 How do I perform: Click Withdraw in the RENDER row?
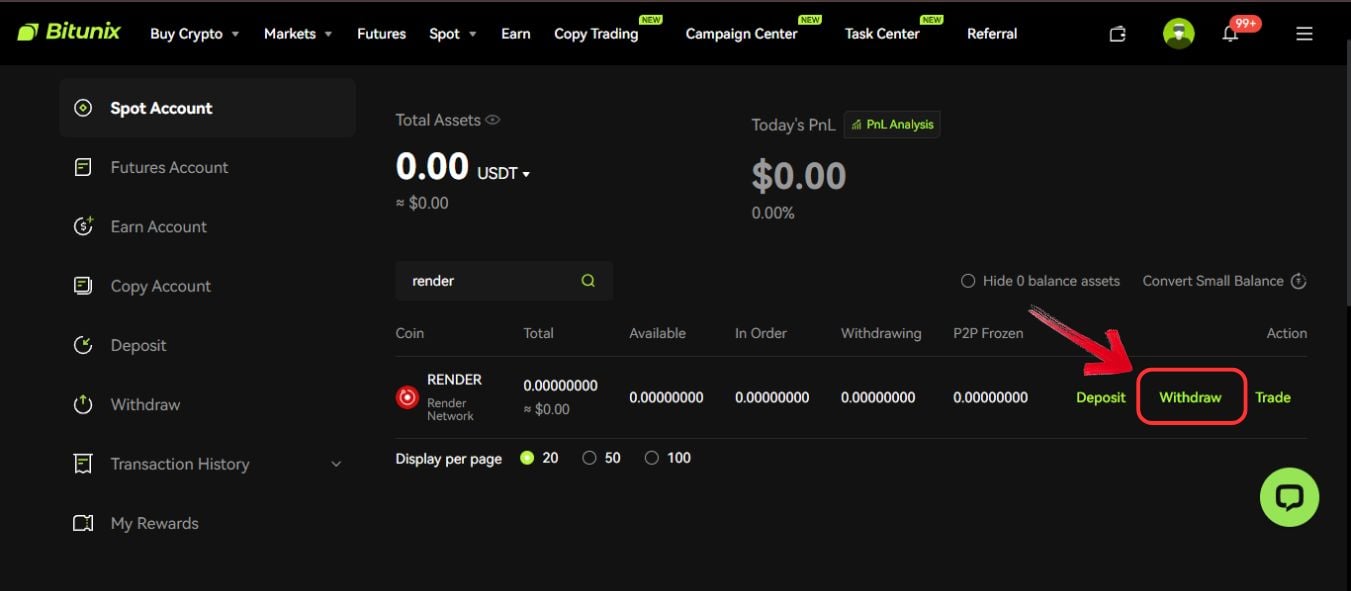pos(1190,397)
